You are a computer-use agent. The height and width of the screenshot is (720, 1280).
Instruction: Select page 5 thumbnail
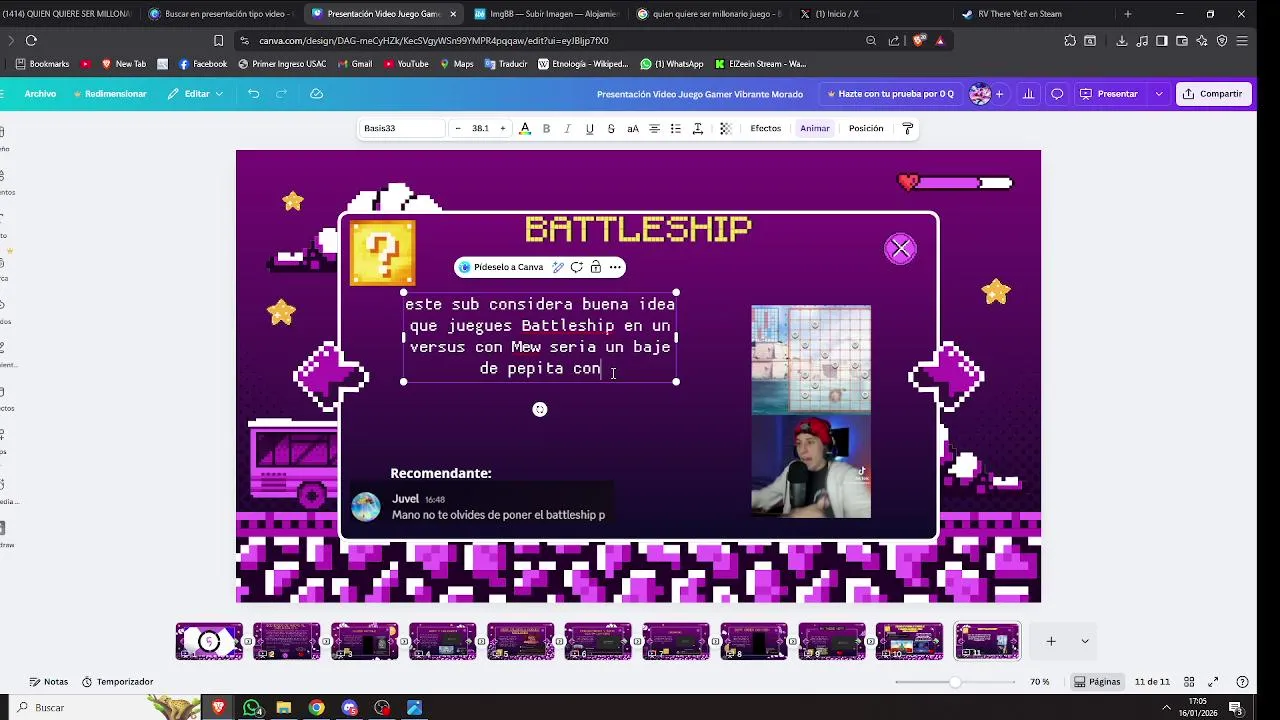[x=520, y=641]
